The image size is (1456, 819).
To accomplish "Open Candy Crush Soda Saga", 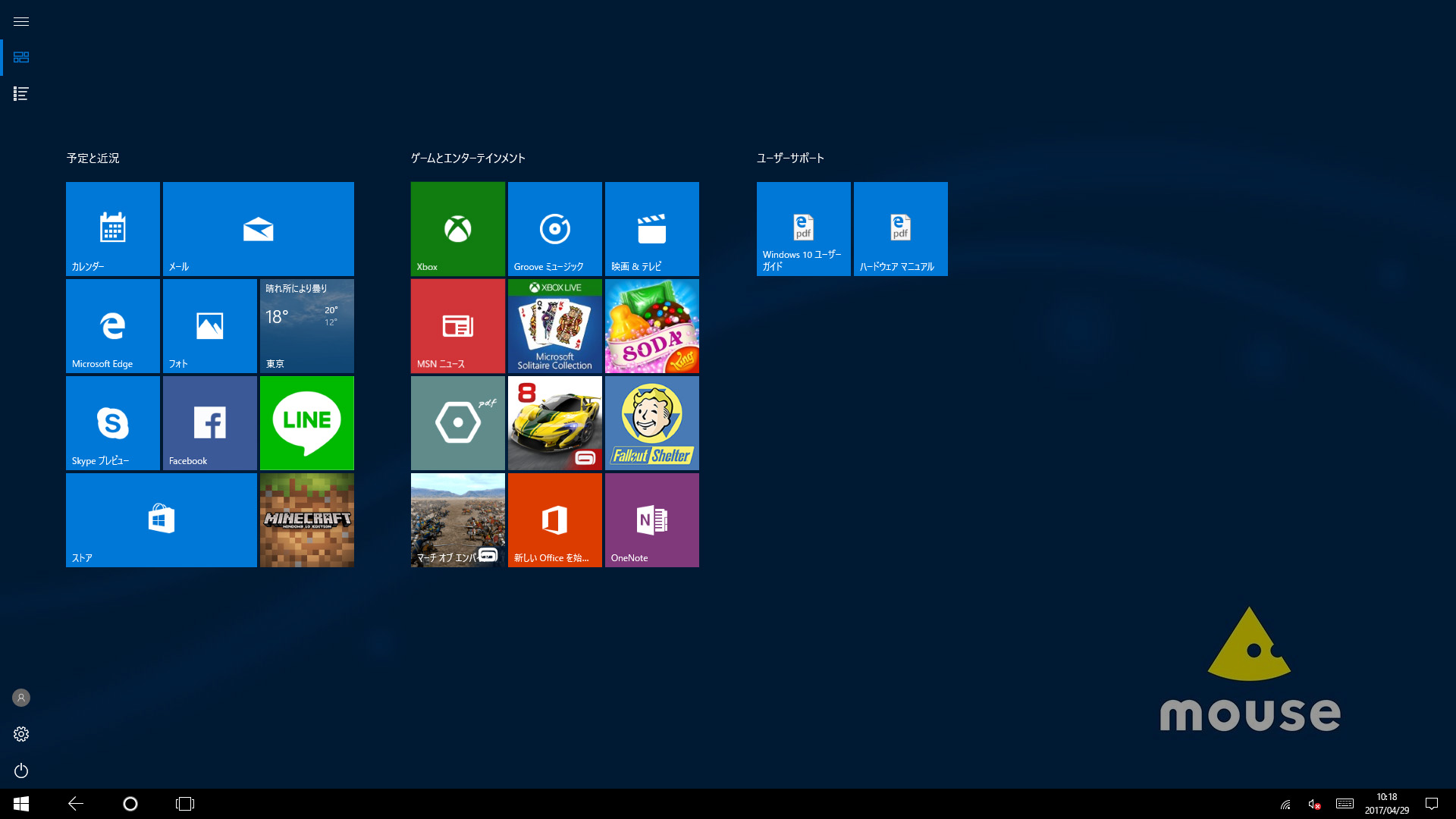I will pyautogui.click(x=651, y=325).
